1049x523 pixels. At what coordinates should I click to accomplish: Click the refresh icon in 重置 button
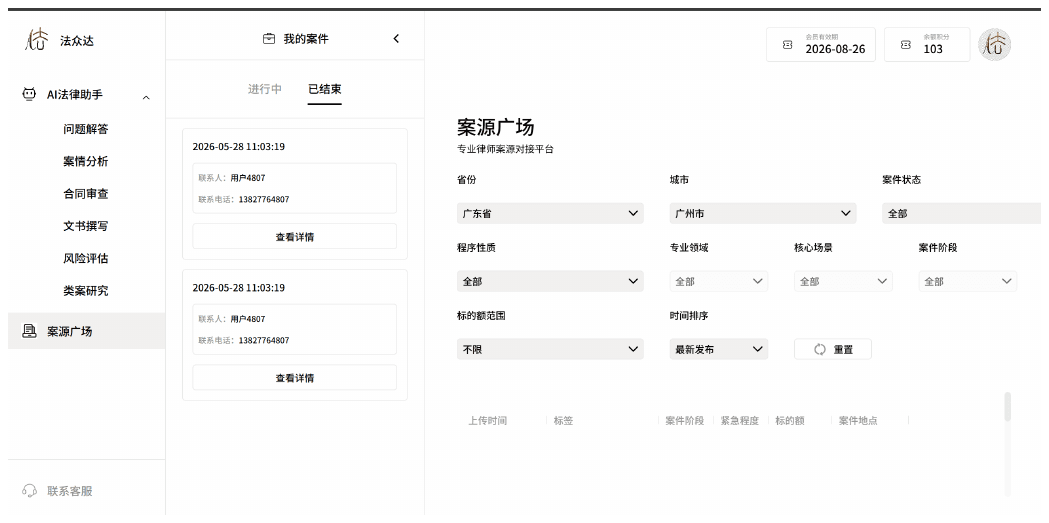click(820, 349)
